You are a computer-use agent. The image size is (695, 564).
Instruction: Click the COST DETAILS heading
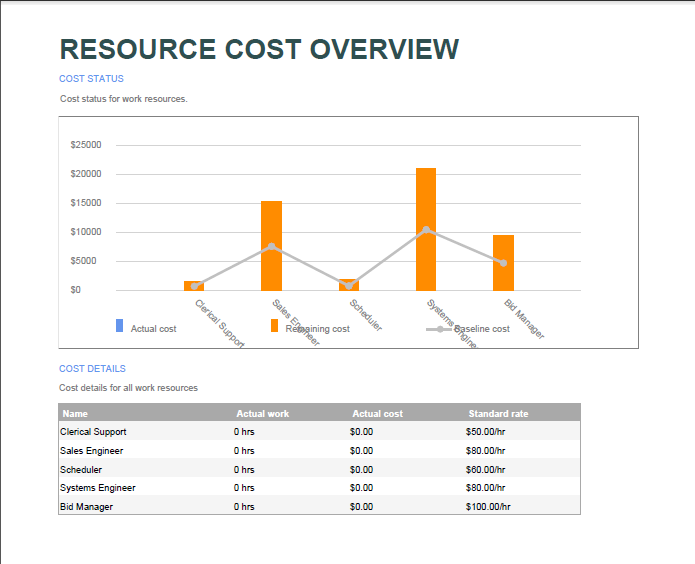tap(92, 369)
